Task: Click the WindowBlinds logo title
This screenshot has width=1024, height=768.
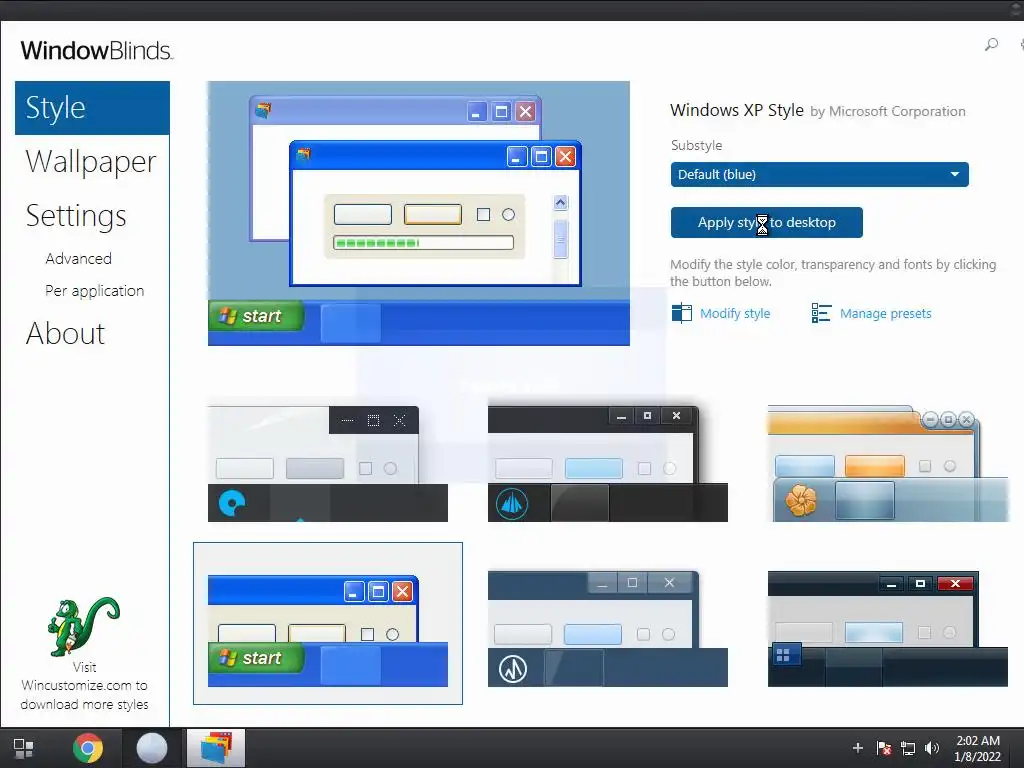Action: click(x=97, y=50)
